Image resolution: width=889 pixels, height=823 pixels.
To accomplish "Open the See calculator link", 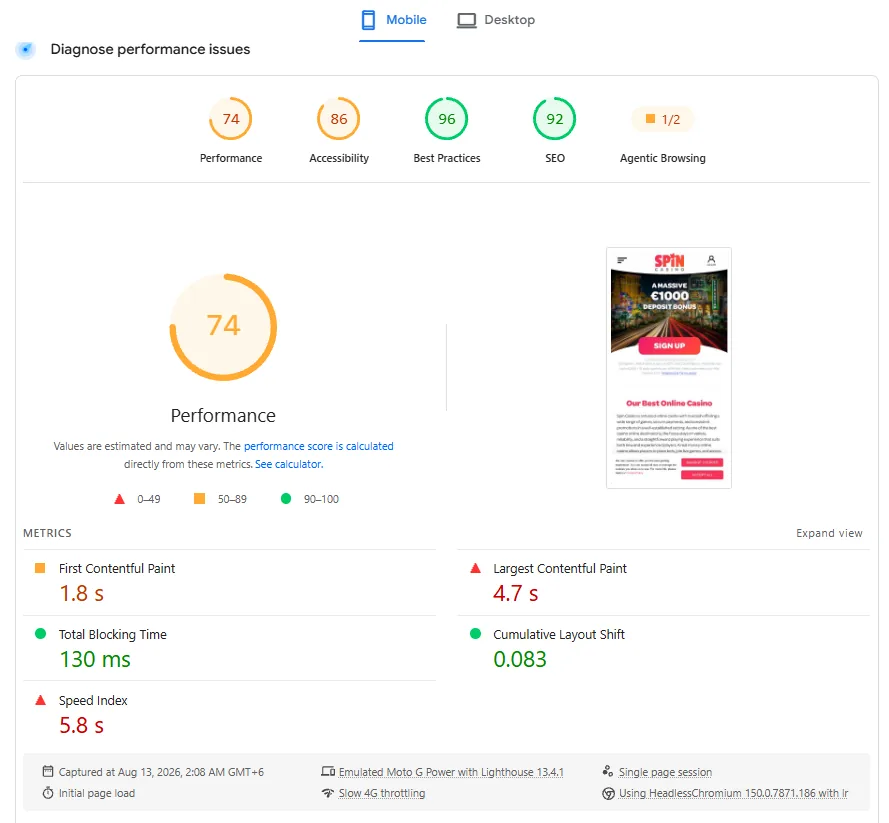I will click(289, 464).
